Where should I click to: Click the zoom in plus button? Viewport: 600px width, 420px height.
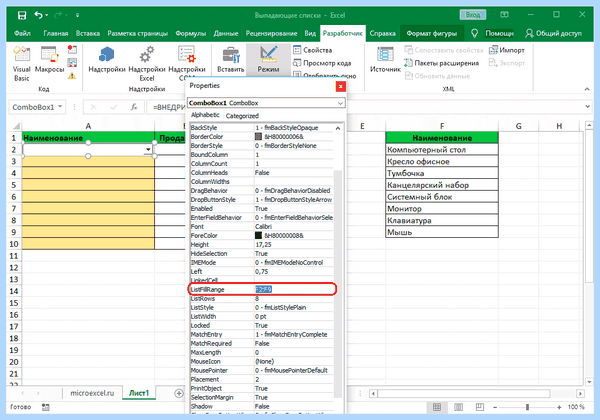[559, 407]
